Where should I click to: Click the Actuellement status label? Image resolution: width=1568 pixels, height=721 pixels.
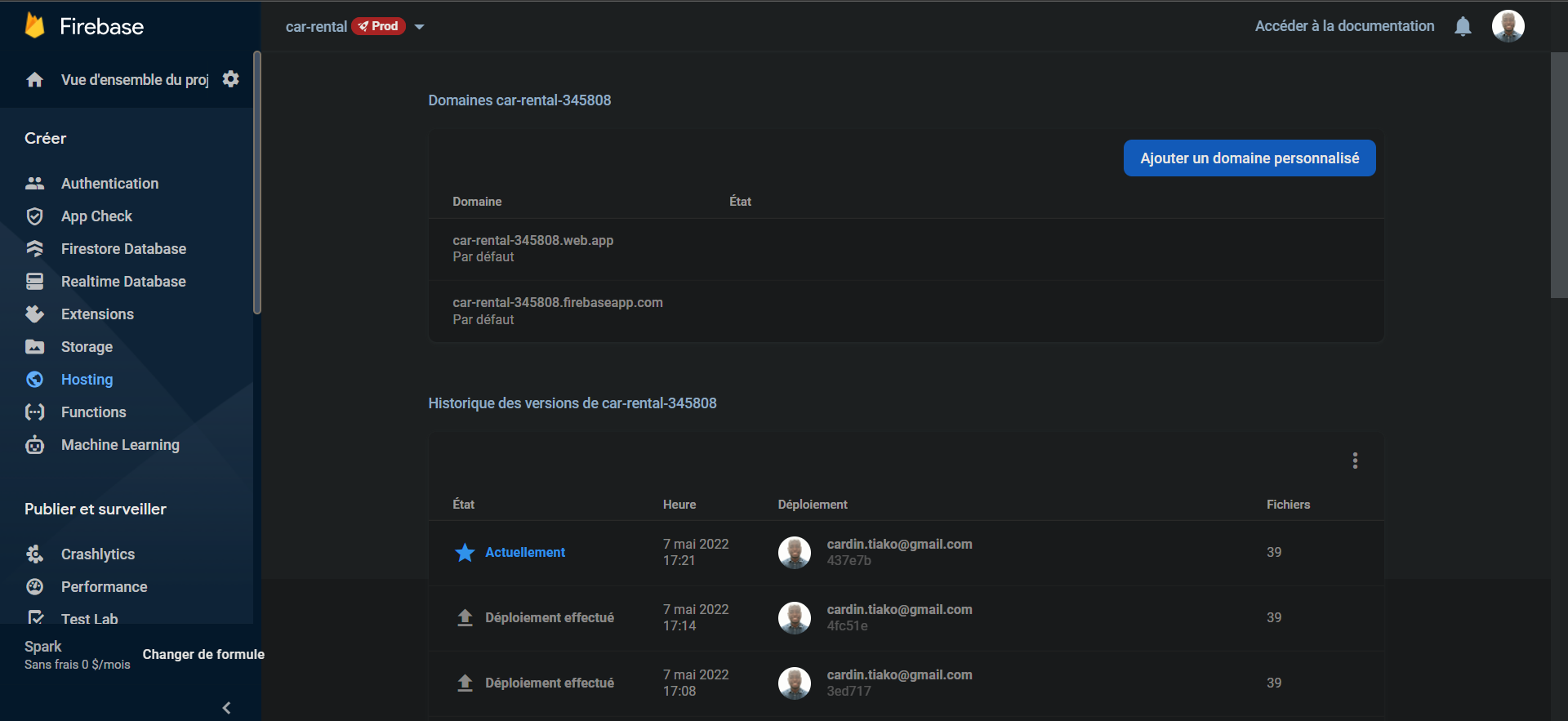(525, 553)
